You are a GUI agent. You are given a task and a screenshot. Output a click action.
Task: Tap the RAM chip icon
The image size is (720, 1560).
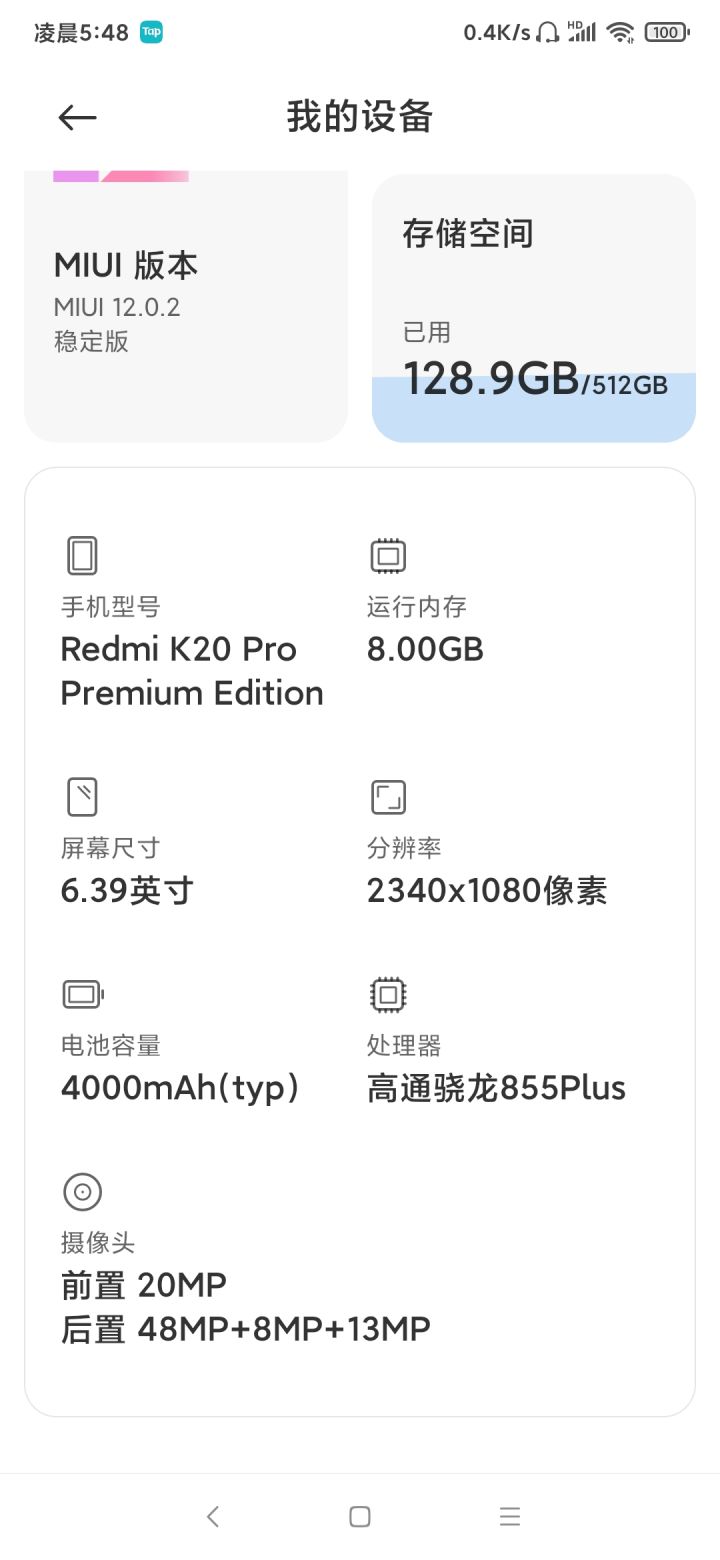pyautogui.click(x=388, y=555)
